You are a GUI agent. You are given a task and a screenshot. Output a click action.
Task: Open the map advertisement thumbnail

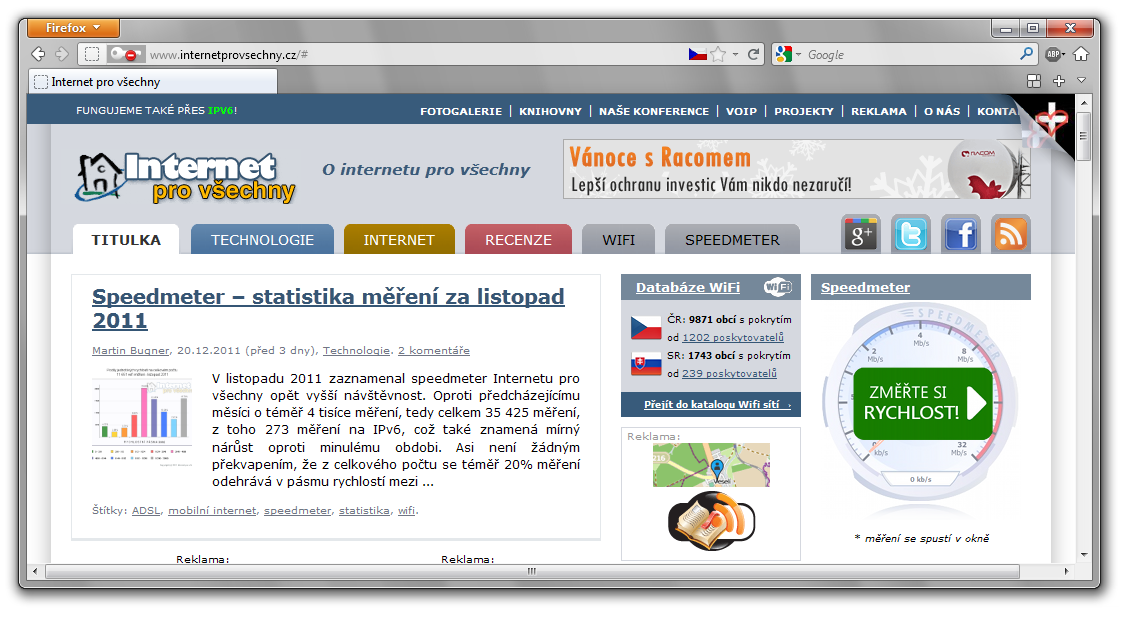pos(711,465)
